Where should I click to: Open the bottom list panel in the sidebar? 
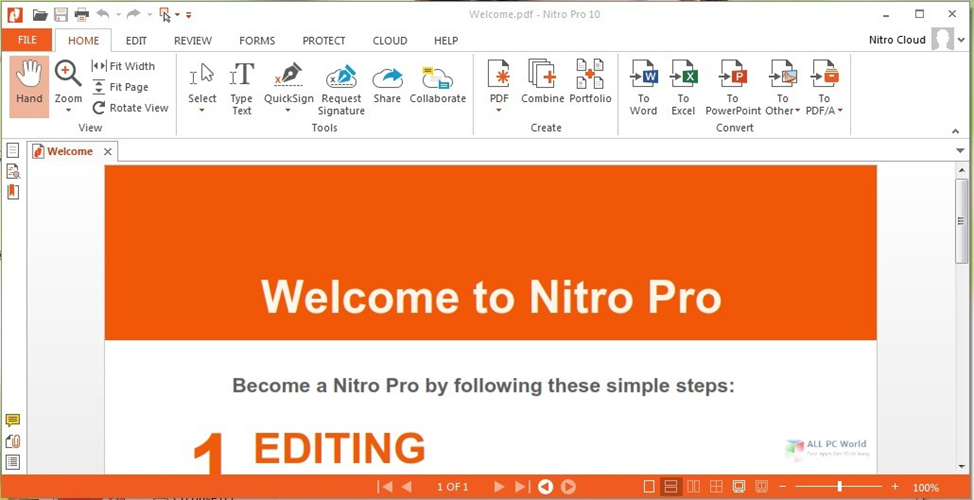click(x=12, y=462)
